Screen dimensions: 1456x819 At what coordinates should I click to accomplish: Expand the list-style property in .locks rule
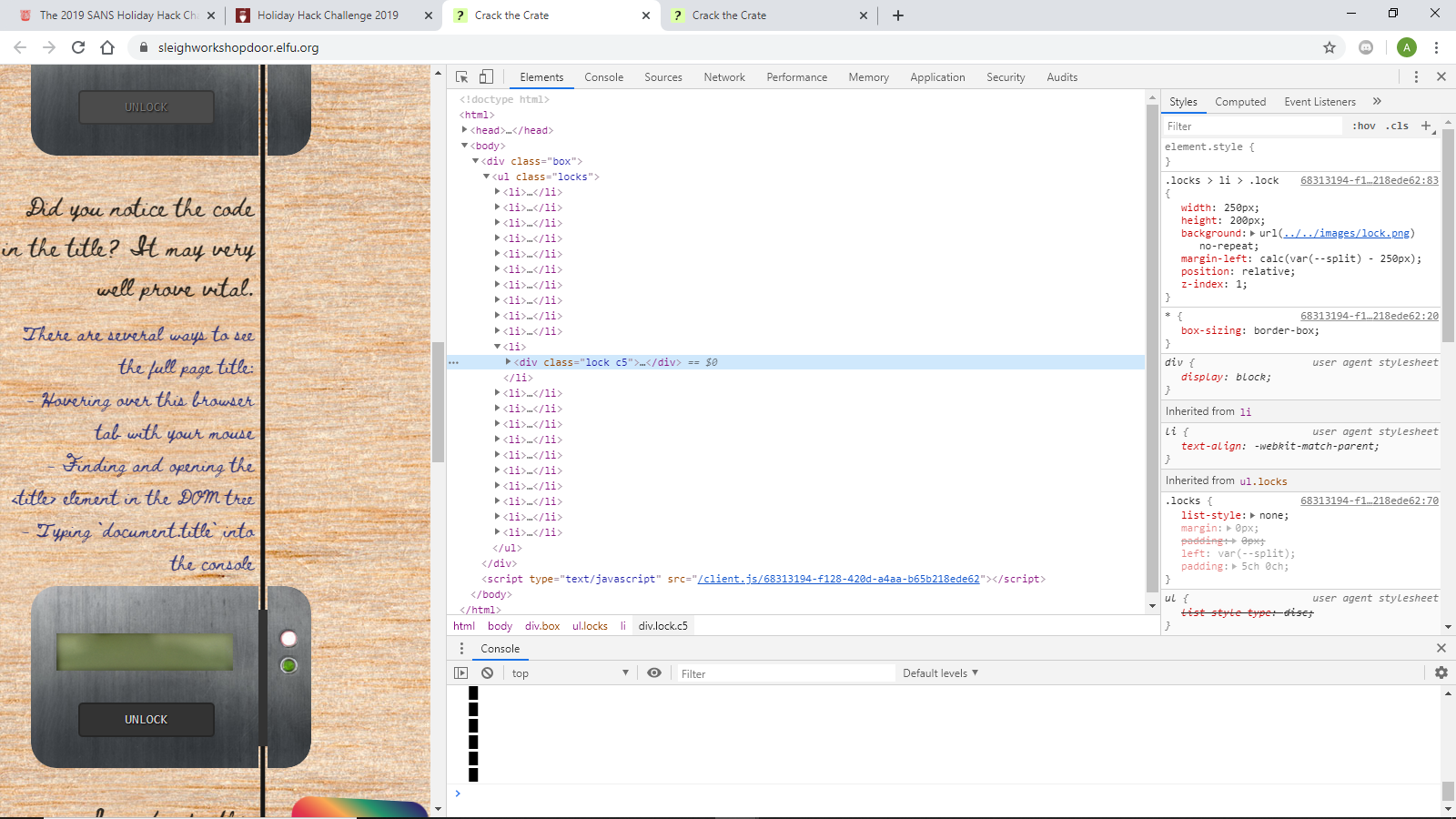(x=1253, y=515)
